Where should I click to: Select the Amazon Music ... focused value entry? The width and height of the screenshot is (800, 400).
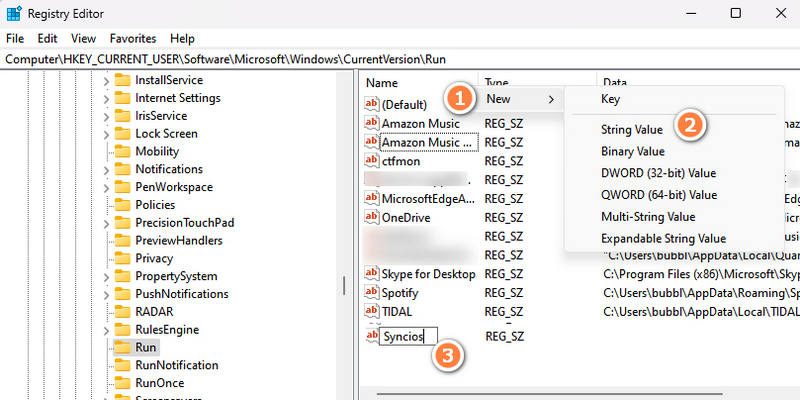[429, 142]
